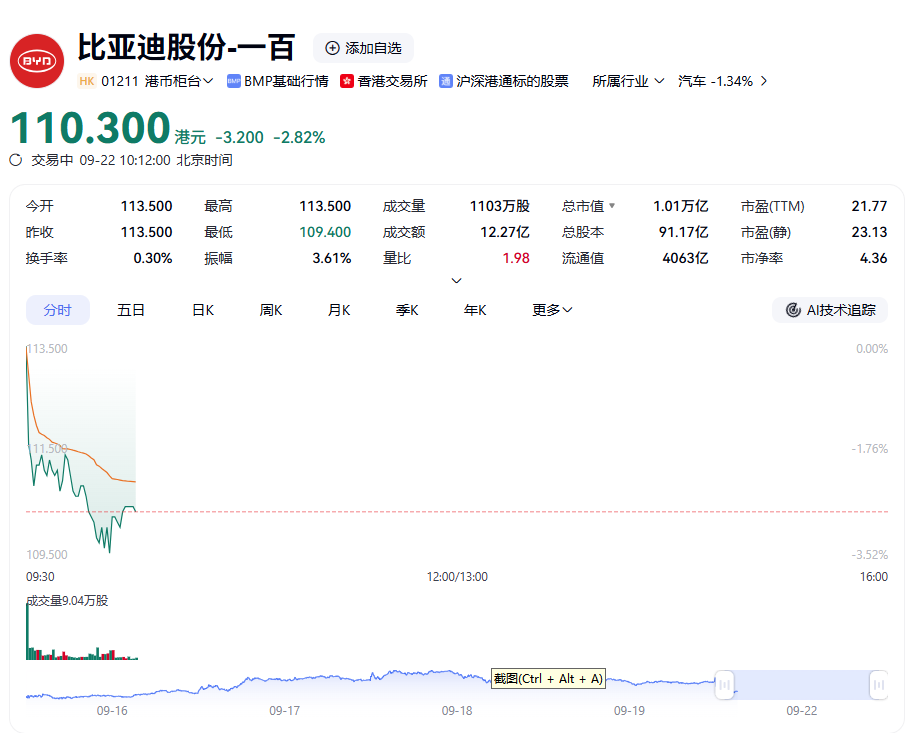
Task: Open the 更多 chart period dropdown
Action: (552, 310)
